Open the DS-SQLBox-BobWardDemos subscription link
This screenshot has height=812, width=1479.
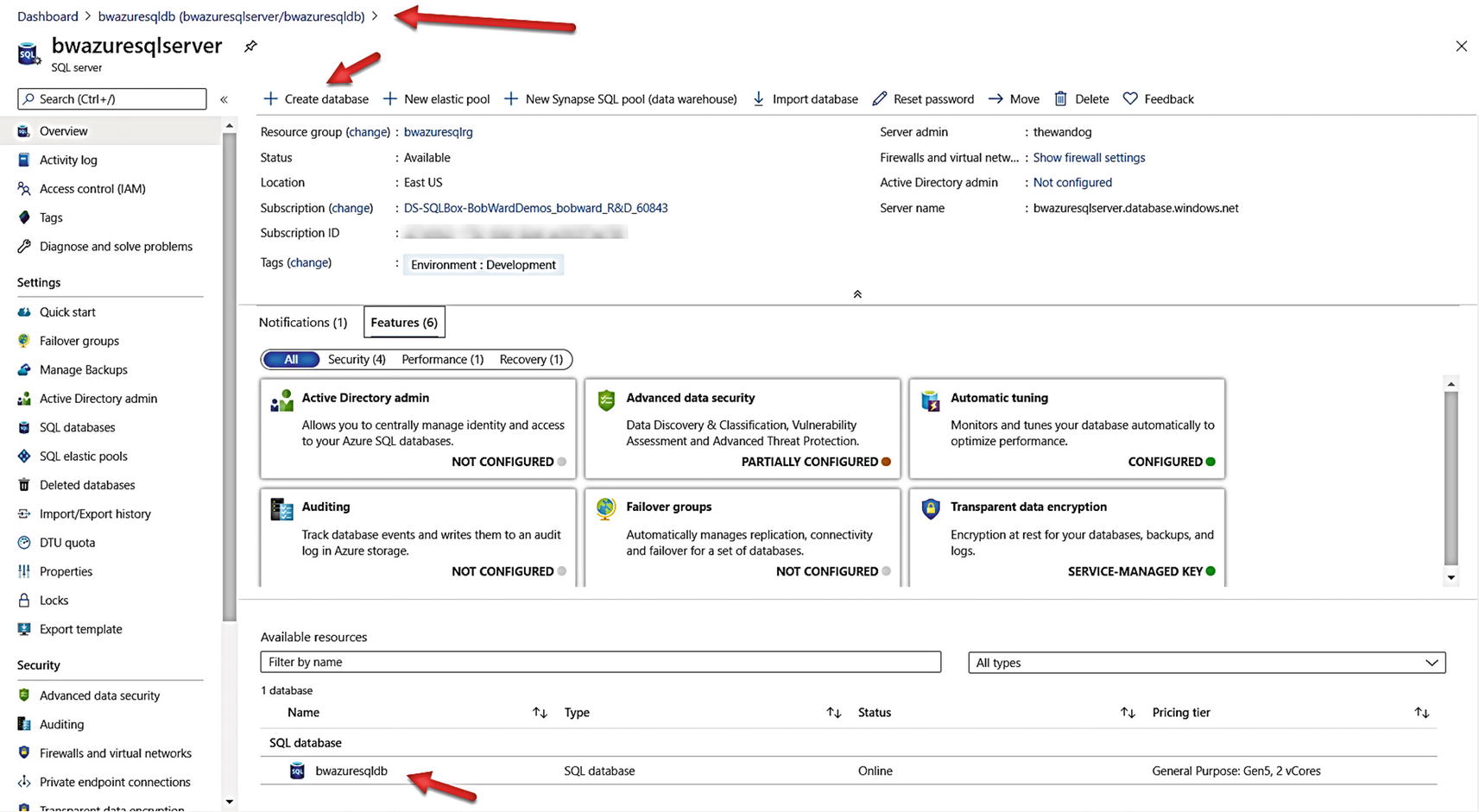coord(535,208)
